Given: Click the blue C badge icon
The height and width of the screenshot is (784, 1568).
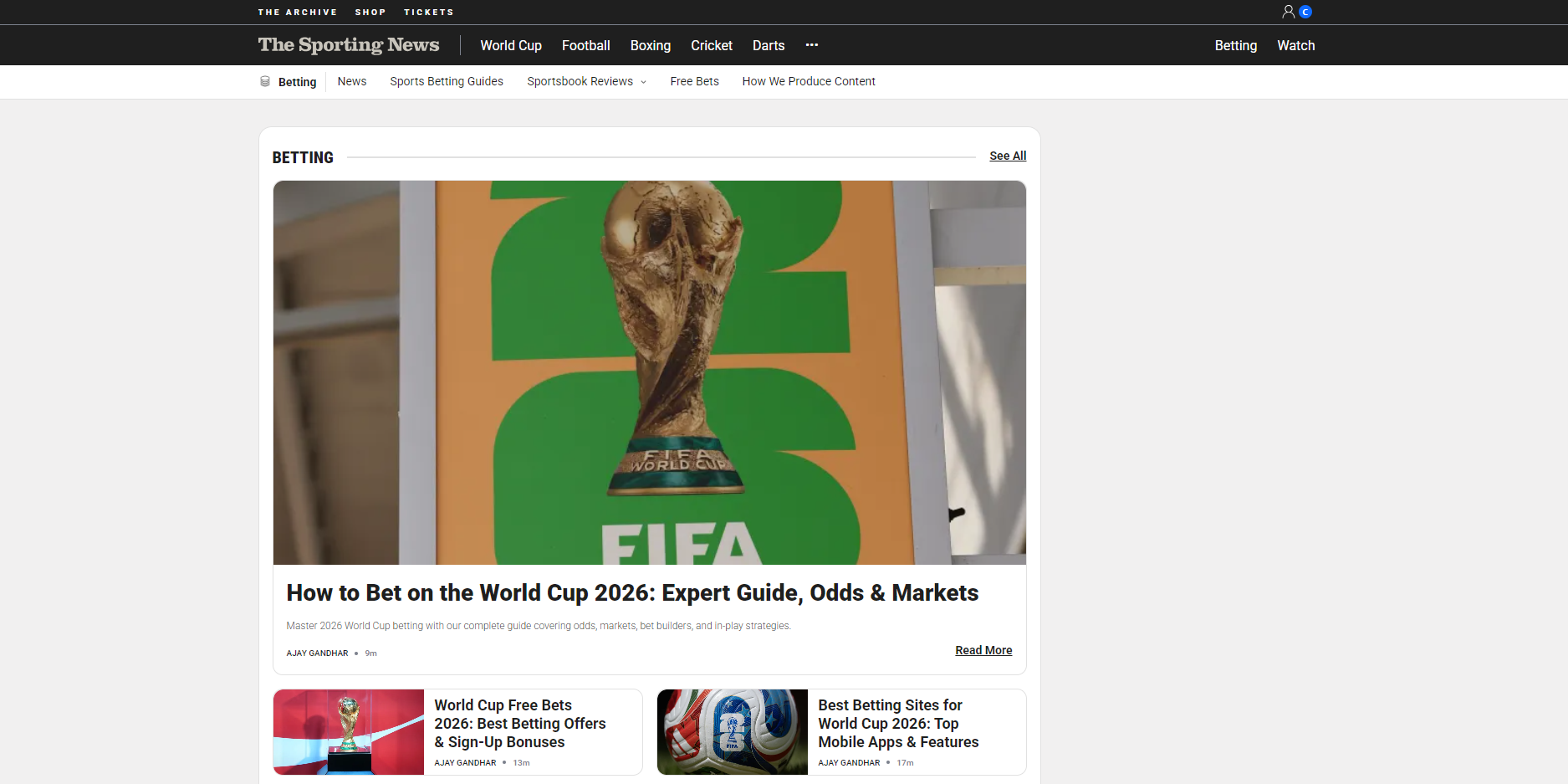Looking at the screenshot, I should click(1305, 12).
